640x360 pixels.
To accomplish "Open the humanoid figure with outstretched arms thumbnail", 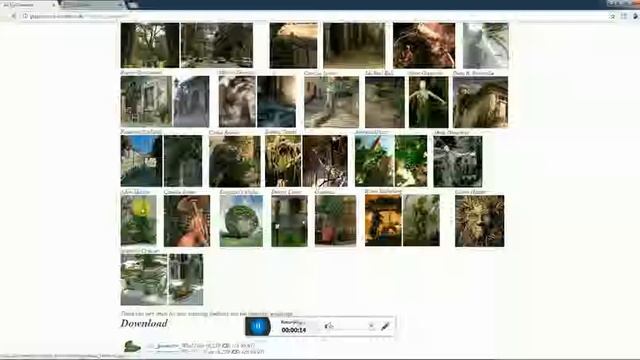I will [429, 102].
